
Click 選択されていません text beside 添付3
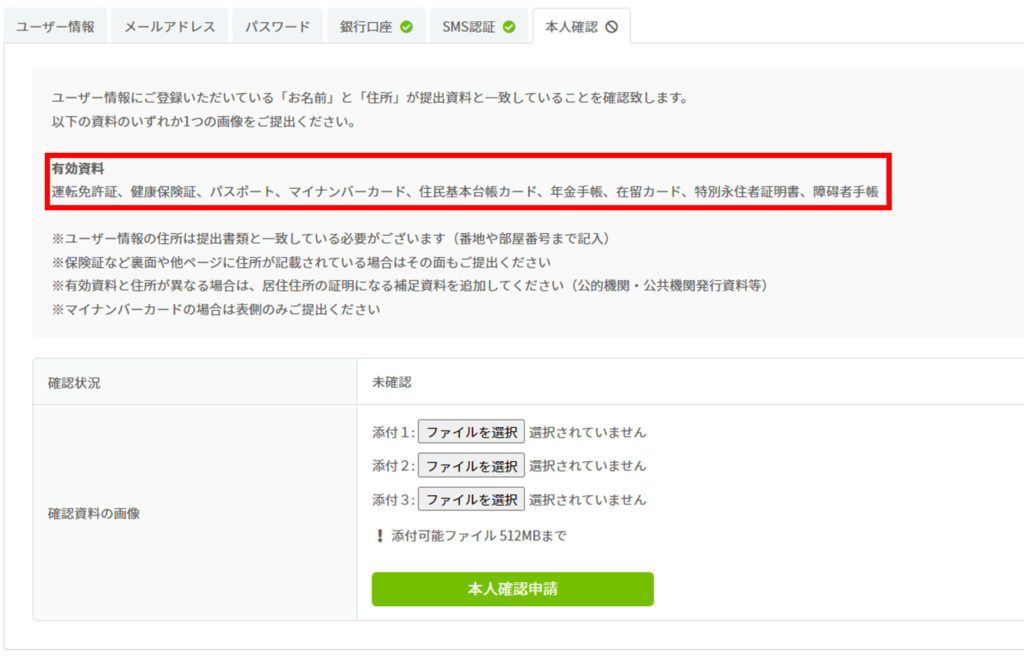[587, 499]
